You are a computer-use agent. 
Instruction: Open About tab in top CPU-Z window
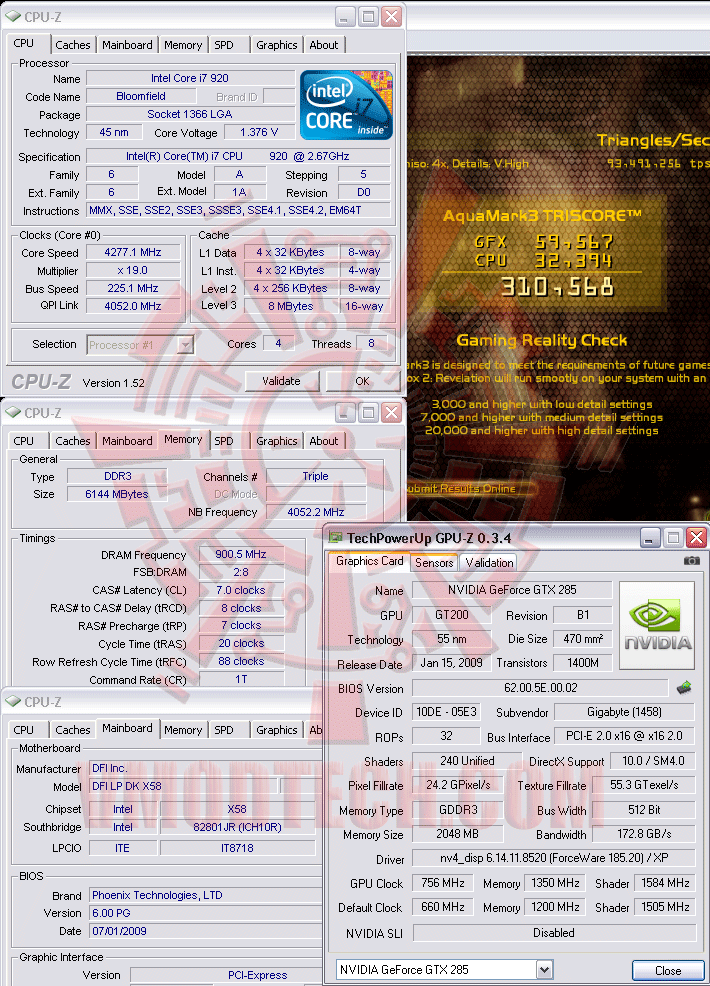pyautogui.click(x=324, y=45)
